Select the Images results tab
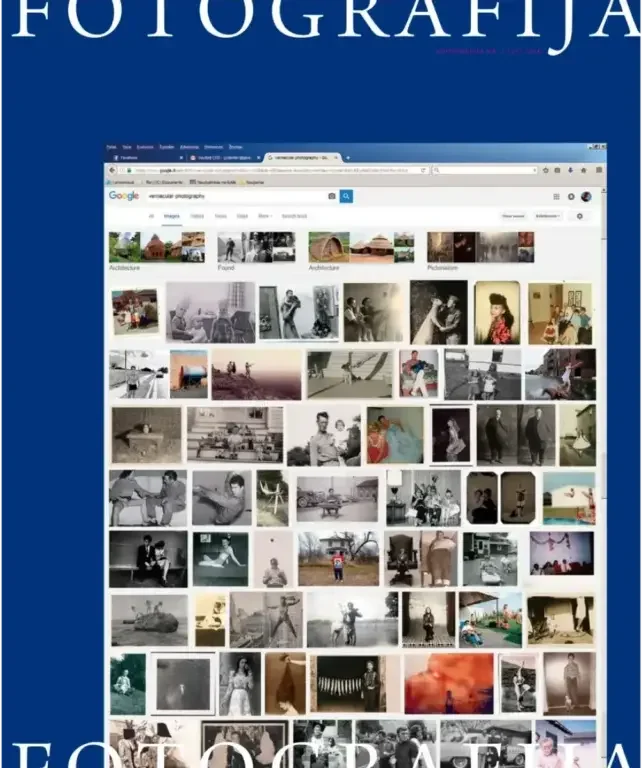Screen dimensions: 642x768 point(171,216)
